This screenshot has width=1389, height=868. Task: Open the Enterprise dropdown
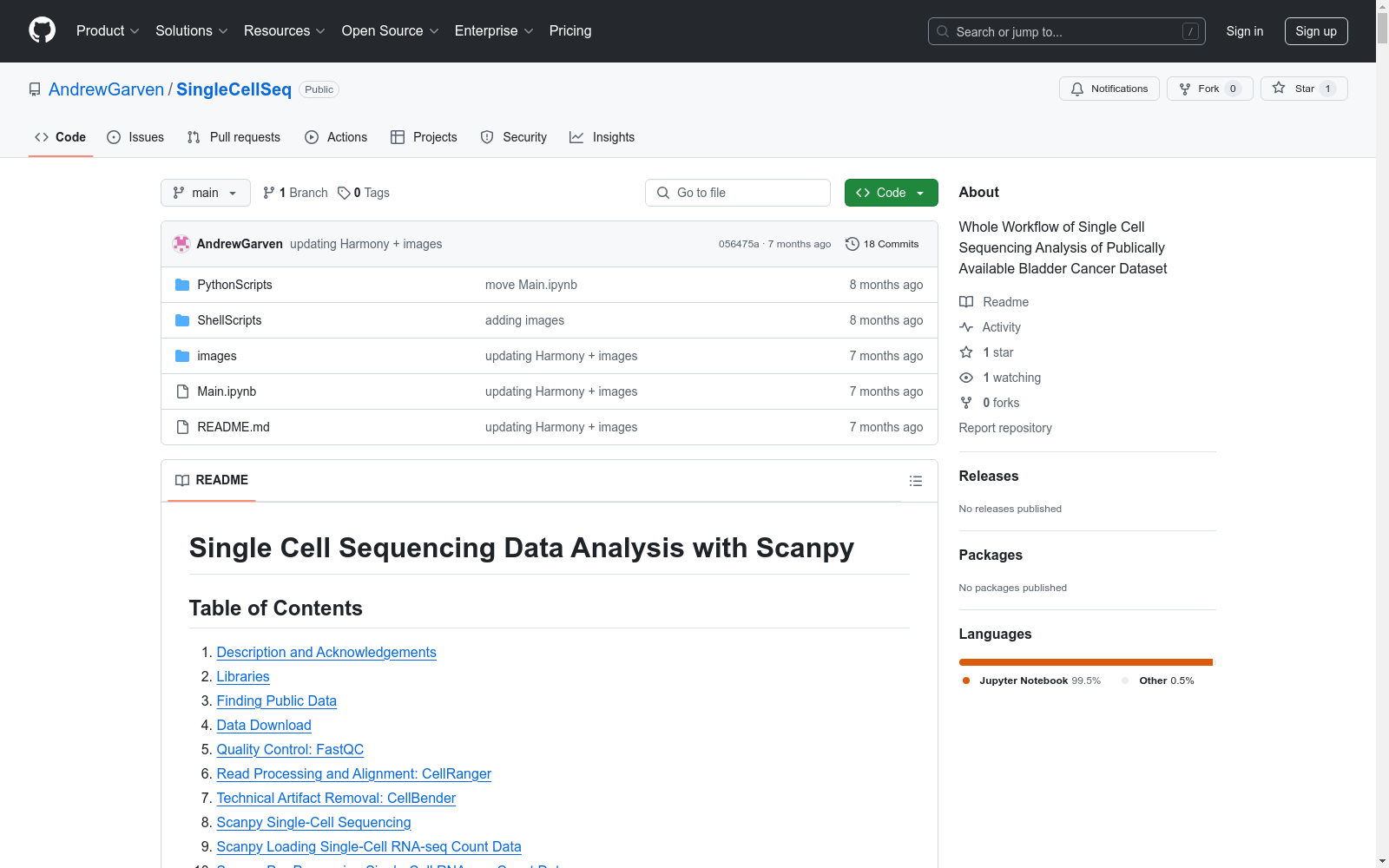pos(494,31)
